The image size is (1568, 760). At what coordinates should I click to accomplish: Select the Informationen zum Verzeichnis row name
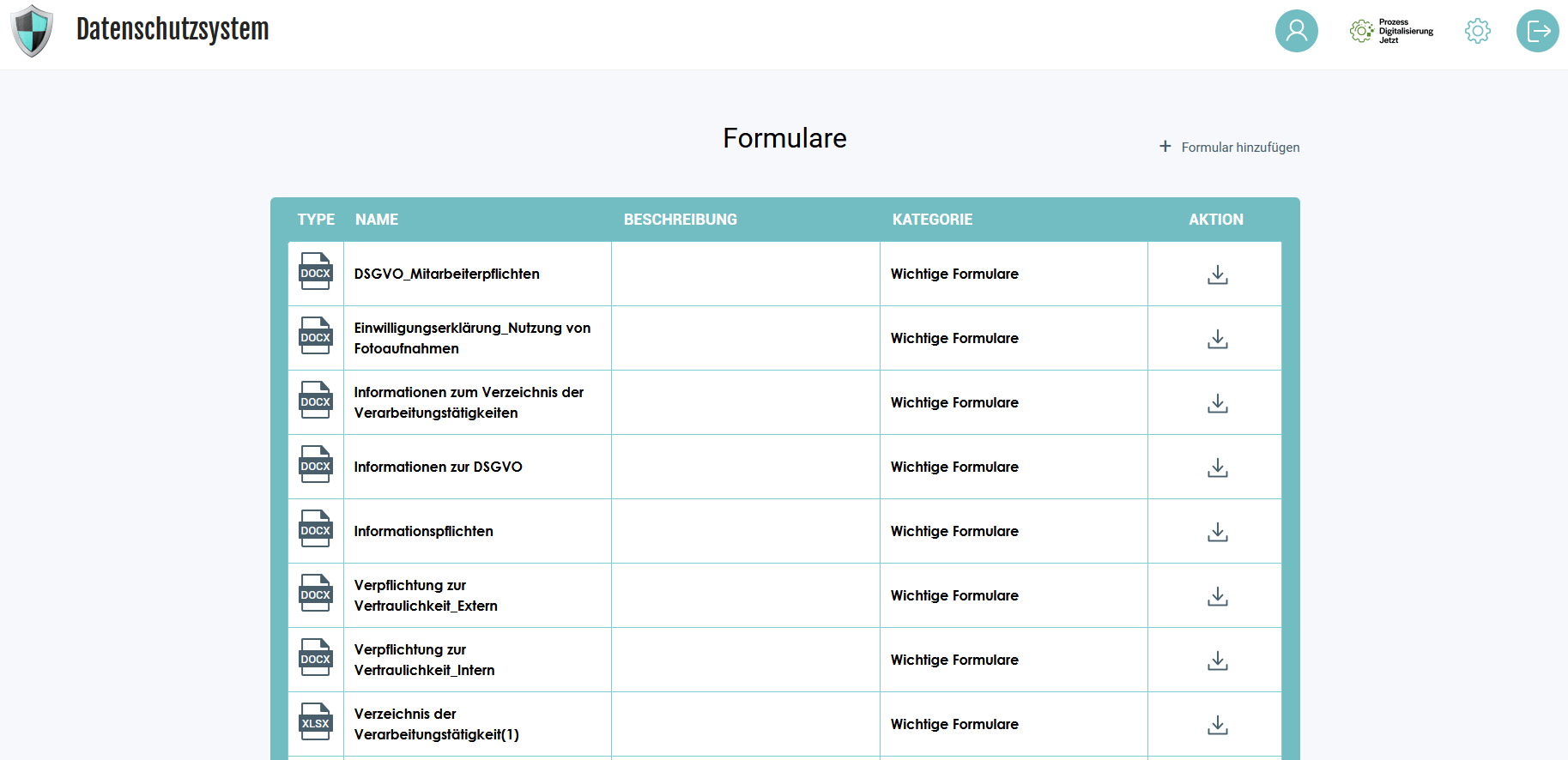point(469,402)
